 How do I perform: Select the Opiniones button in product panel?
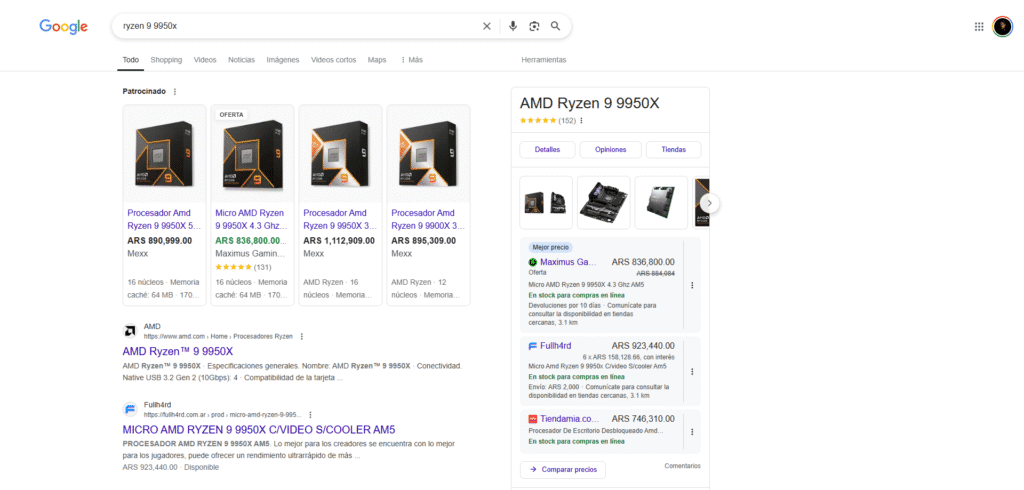click(x=610, y=150)
